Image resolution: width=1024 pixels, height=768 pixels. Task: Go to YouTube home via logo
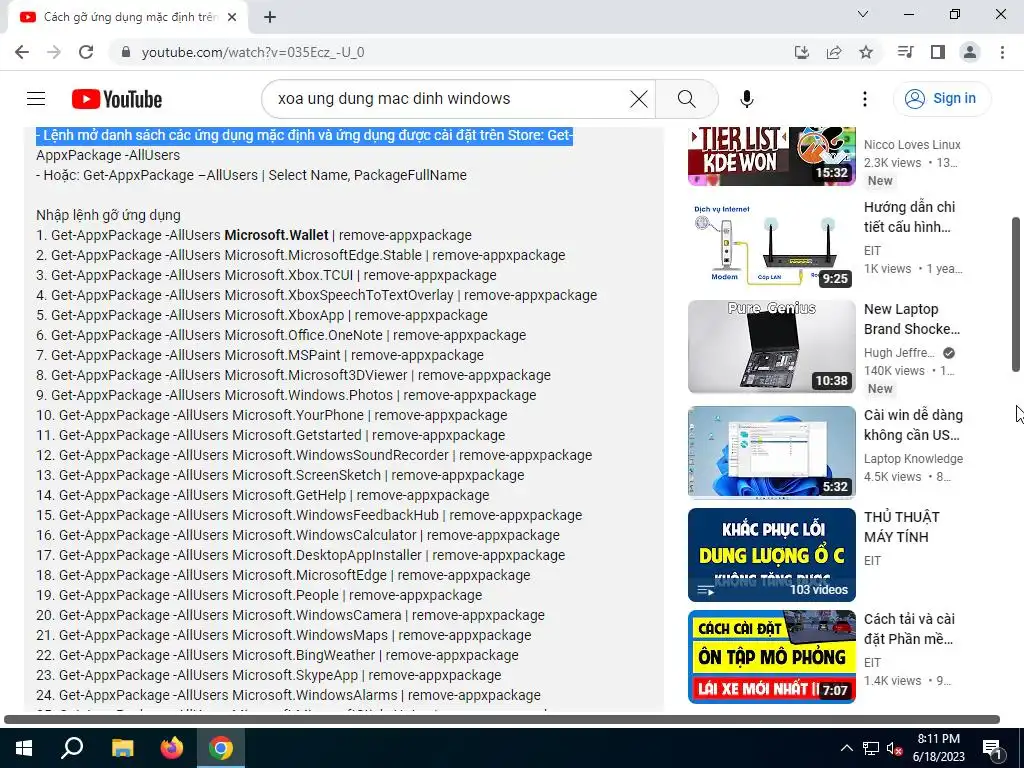click(117, 99)
